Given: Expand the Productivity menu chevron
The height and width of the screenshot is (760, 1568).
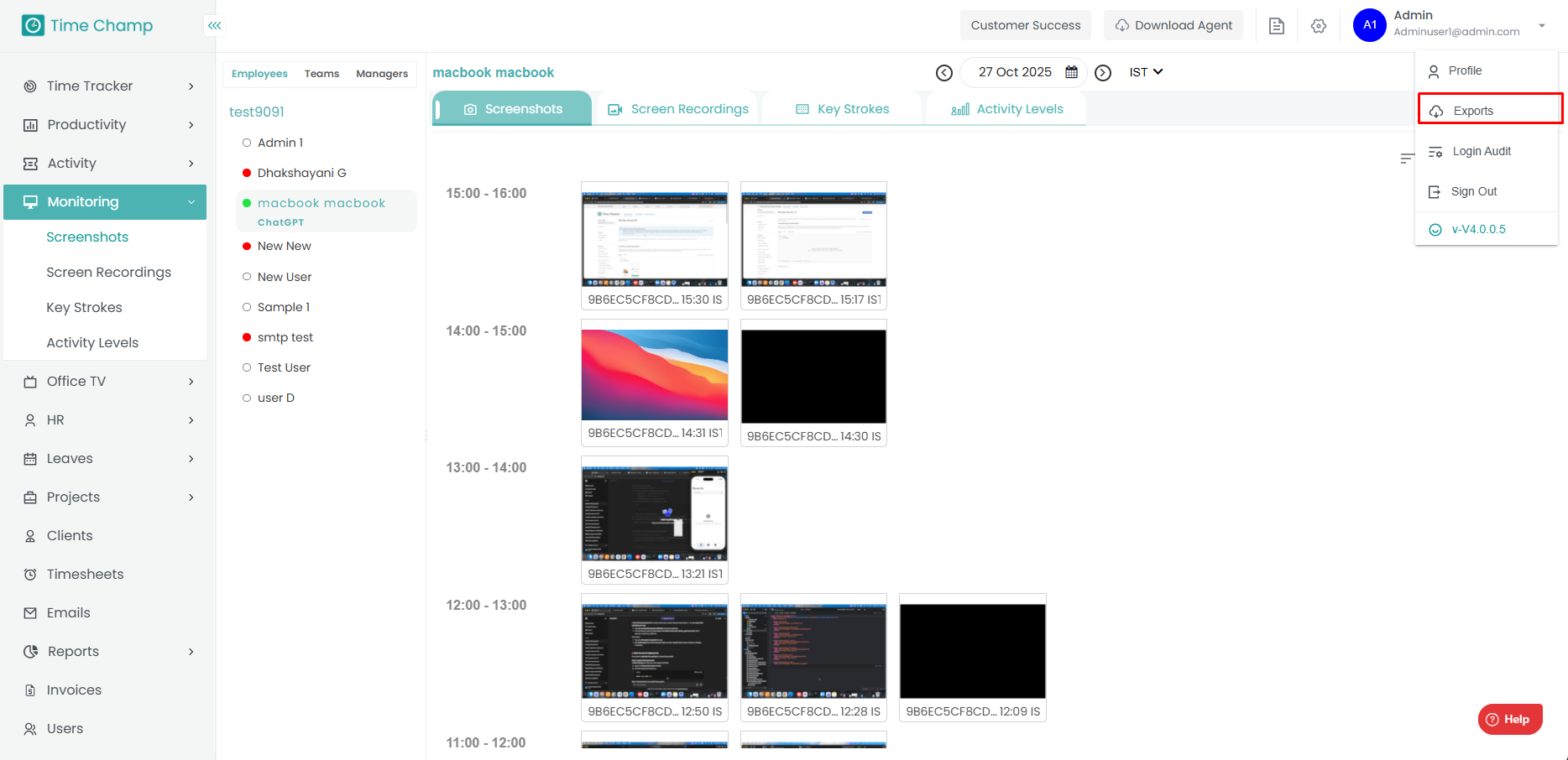Looking at the screenshot, I should pyautogui.click(x=191, y=125).
